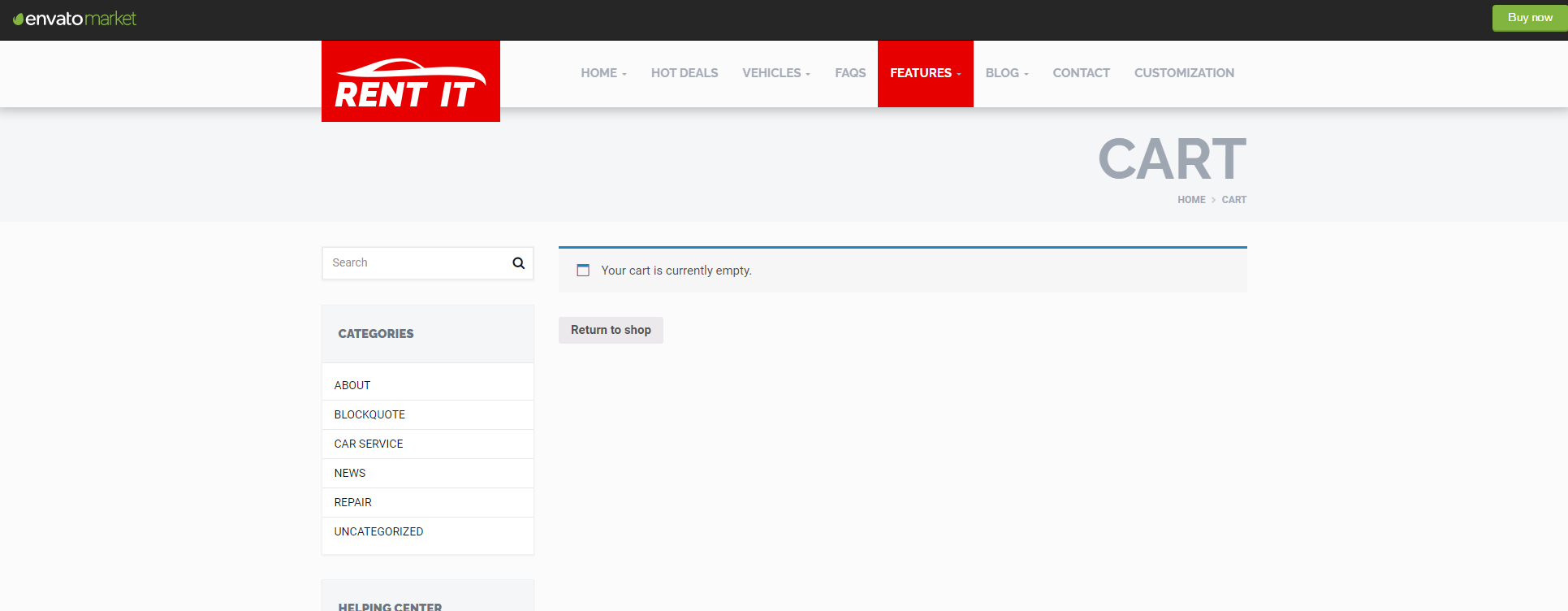The height and width of the screenshot is (611, 1568).
Task: Open the Blockquote category
Action: [369, 414]
